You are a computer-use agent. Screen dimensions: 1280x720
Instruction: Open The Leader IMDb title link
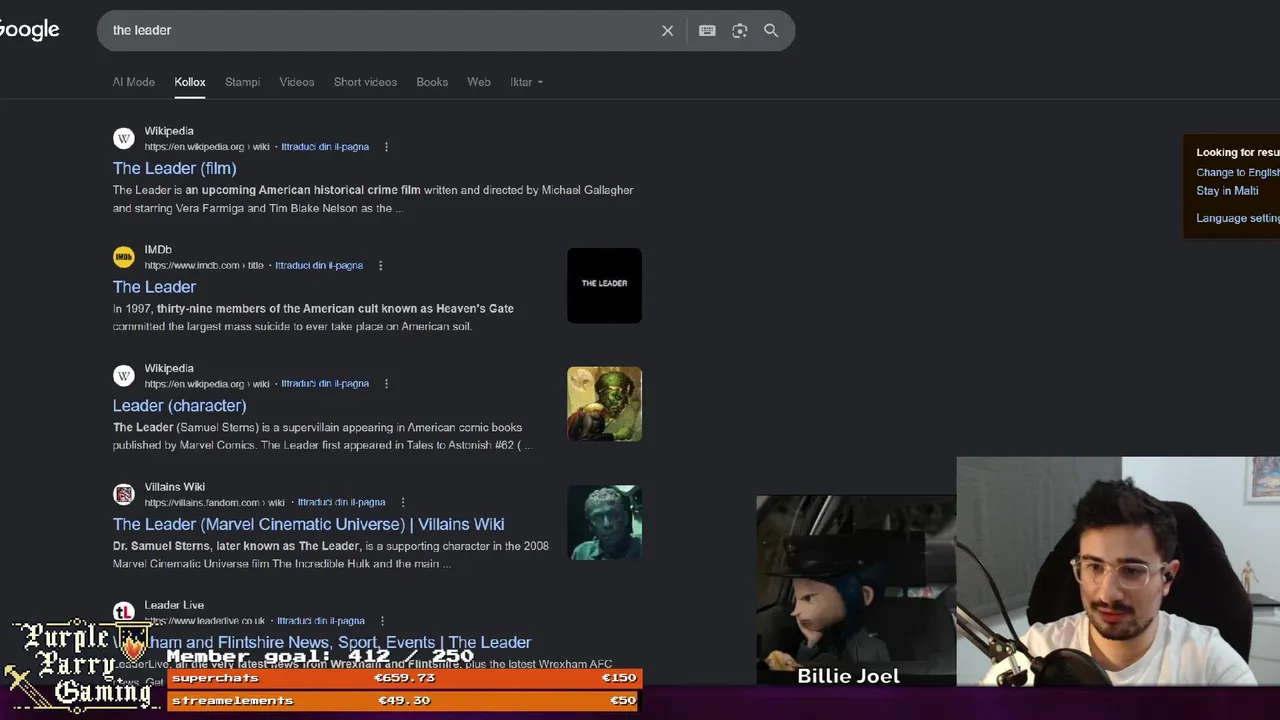[x=154, y=287]
